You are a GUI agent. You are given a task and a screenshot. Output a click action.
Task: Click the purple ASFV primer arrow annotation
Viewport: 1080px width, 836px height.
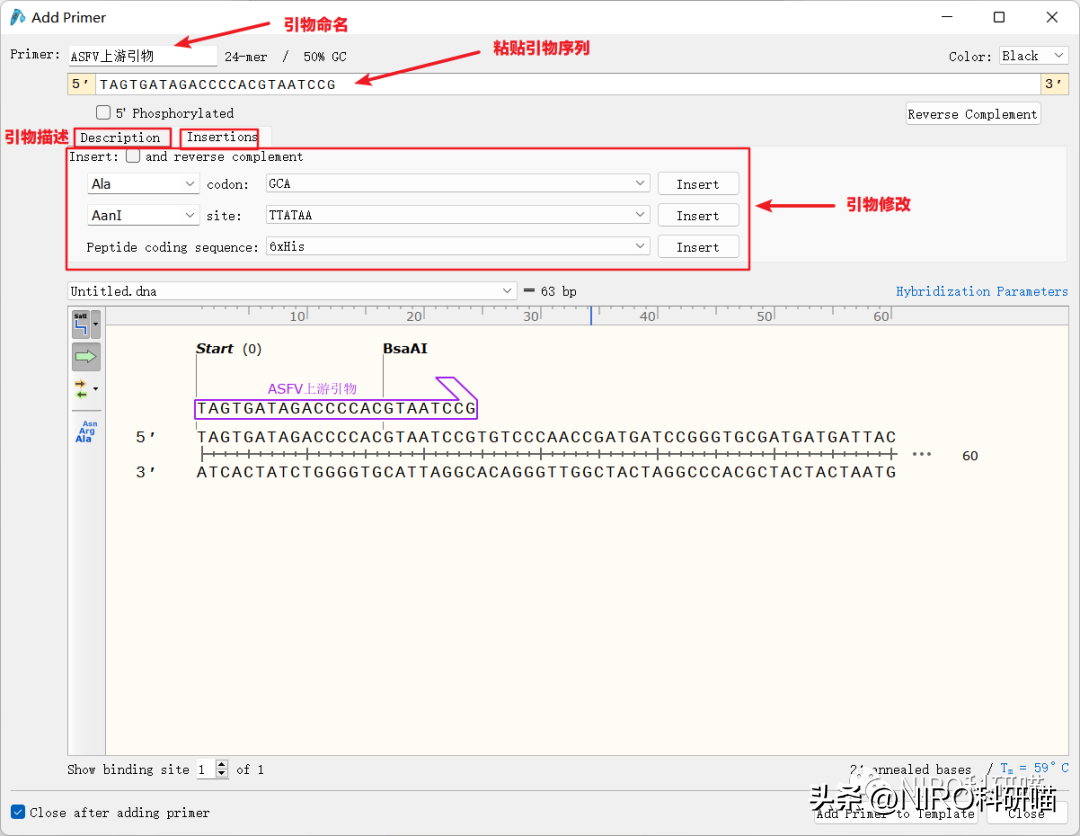[457, 388]
